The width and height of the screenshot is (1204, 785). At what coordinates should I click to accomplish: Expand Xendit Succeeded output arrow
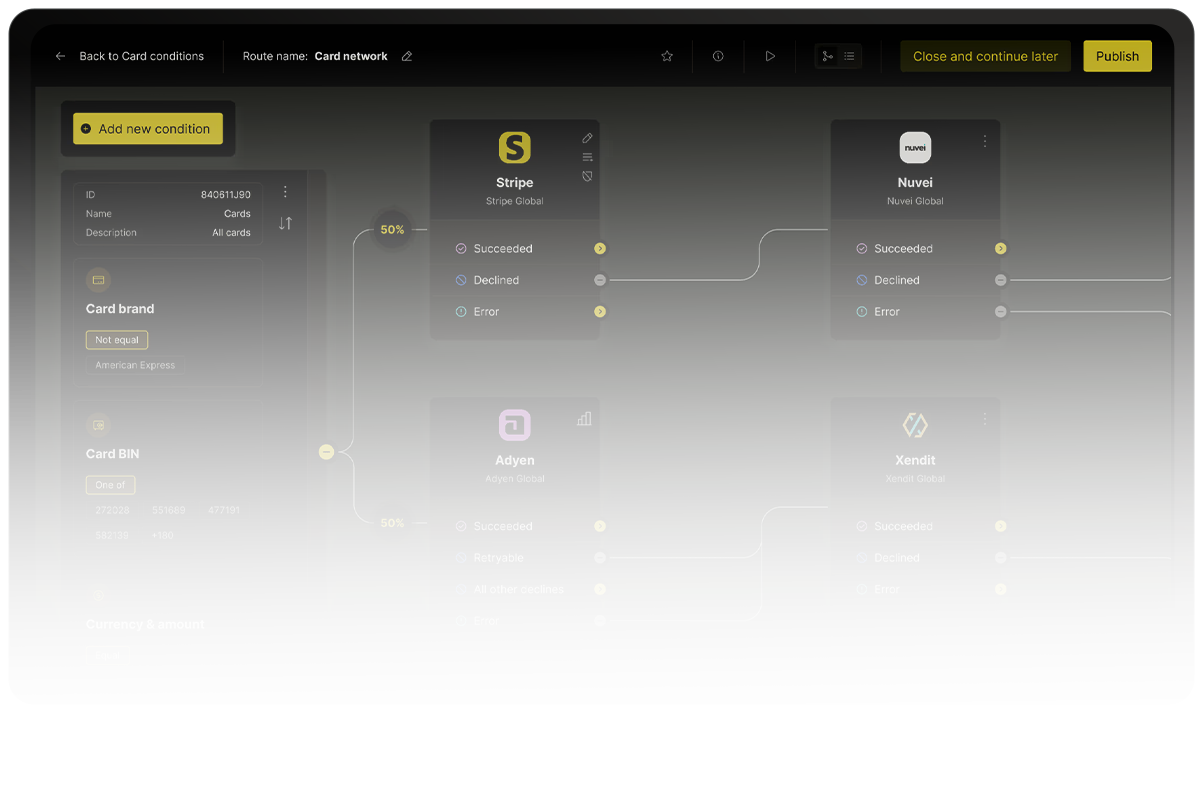click(1000, 526)
